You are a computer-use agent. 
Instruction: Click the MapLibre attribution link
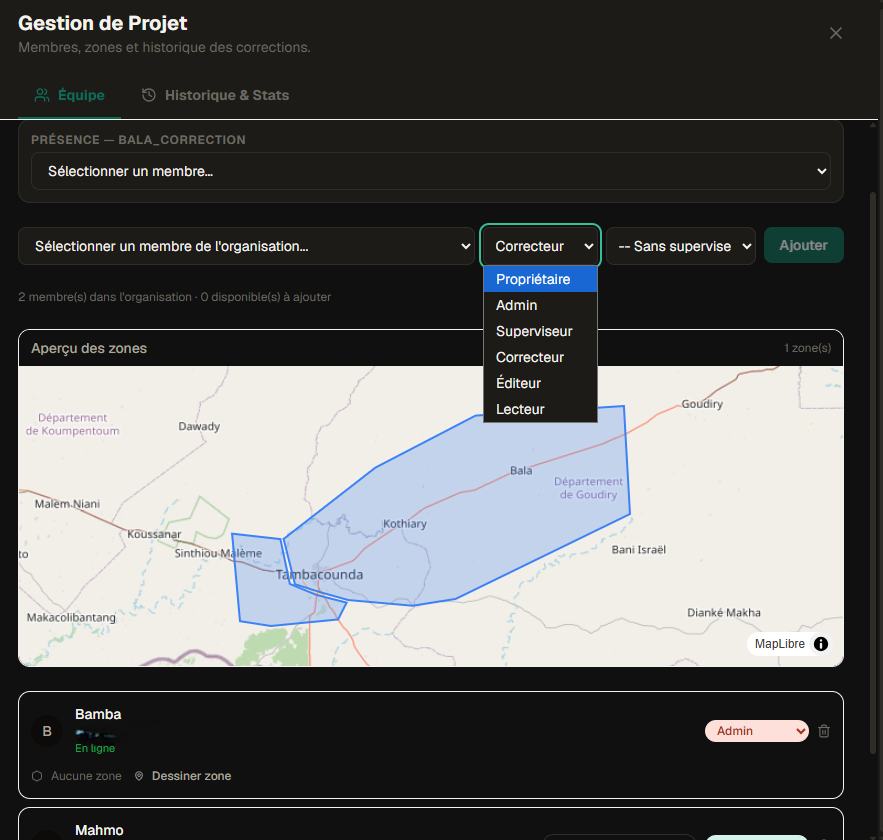click(x=779, y=644)
